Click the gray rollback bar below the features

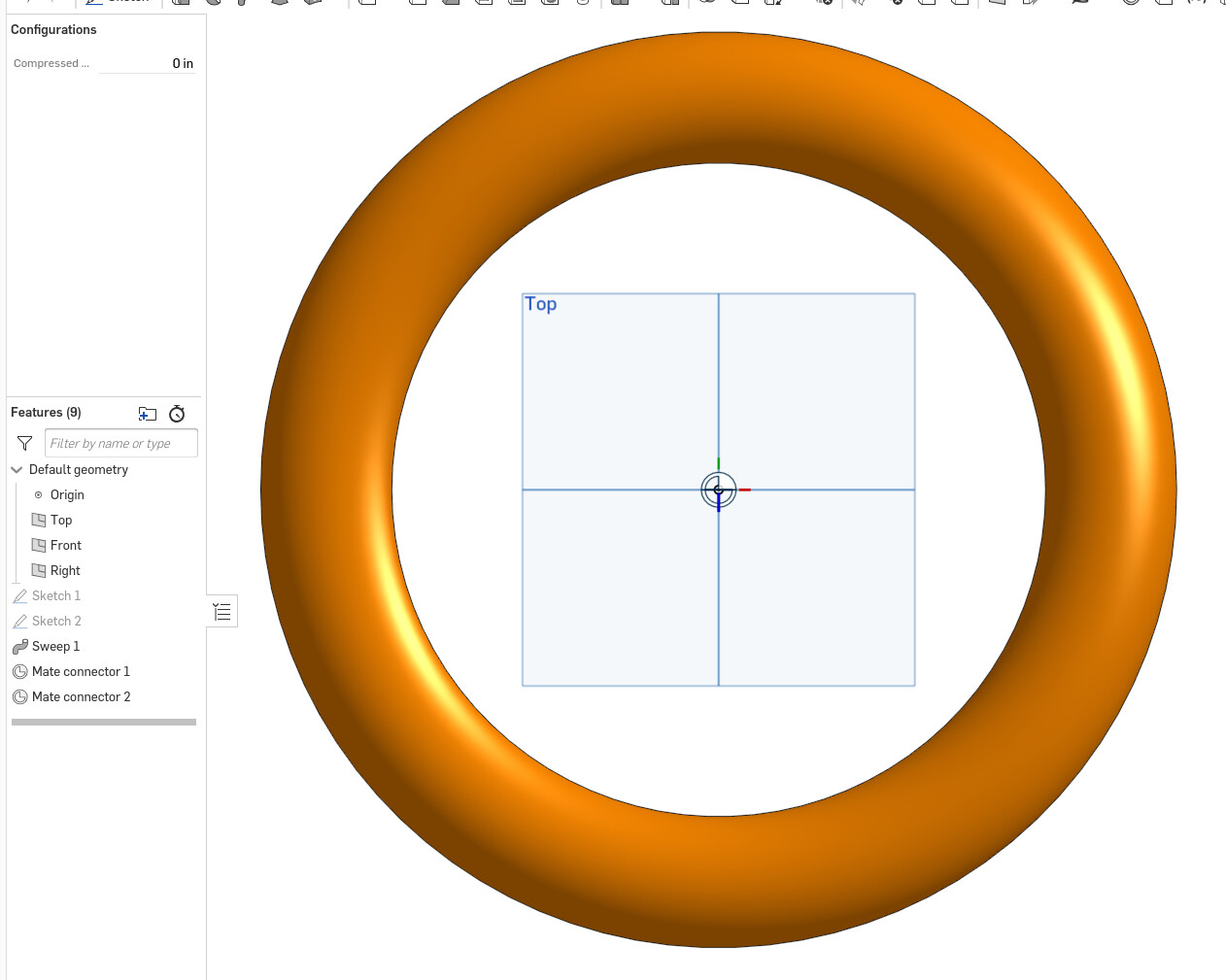pos(104,722)
